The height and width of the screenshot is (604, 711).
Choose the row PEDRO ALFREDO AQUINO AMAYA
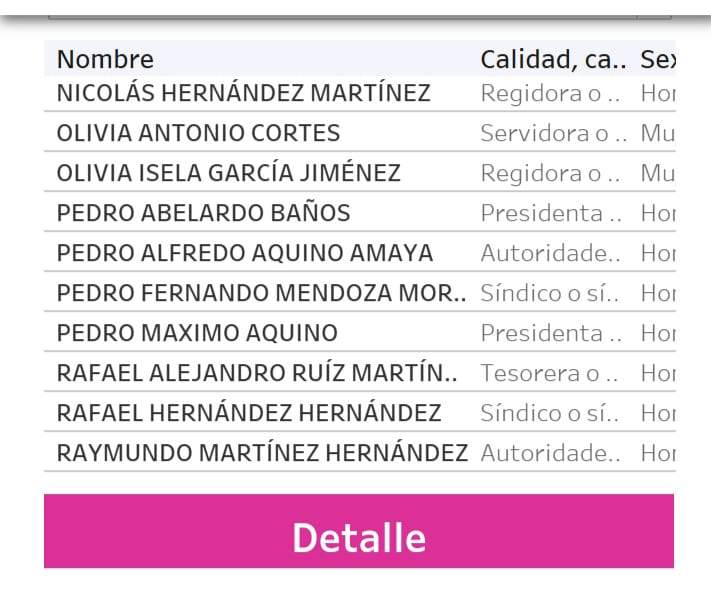pos(245,253)
